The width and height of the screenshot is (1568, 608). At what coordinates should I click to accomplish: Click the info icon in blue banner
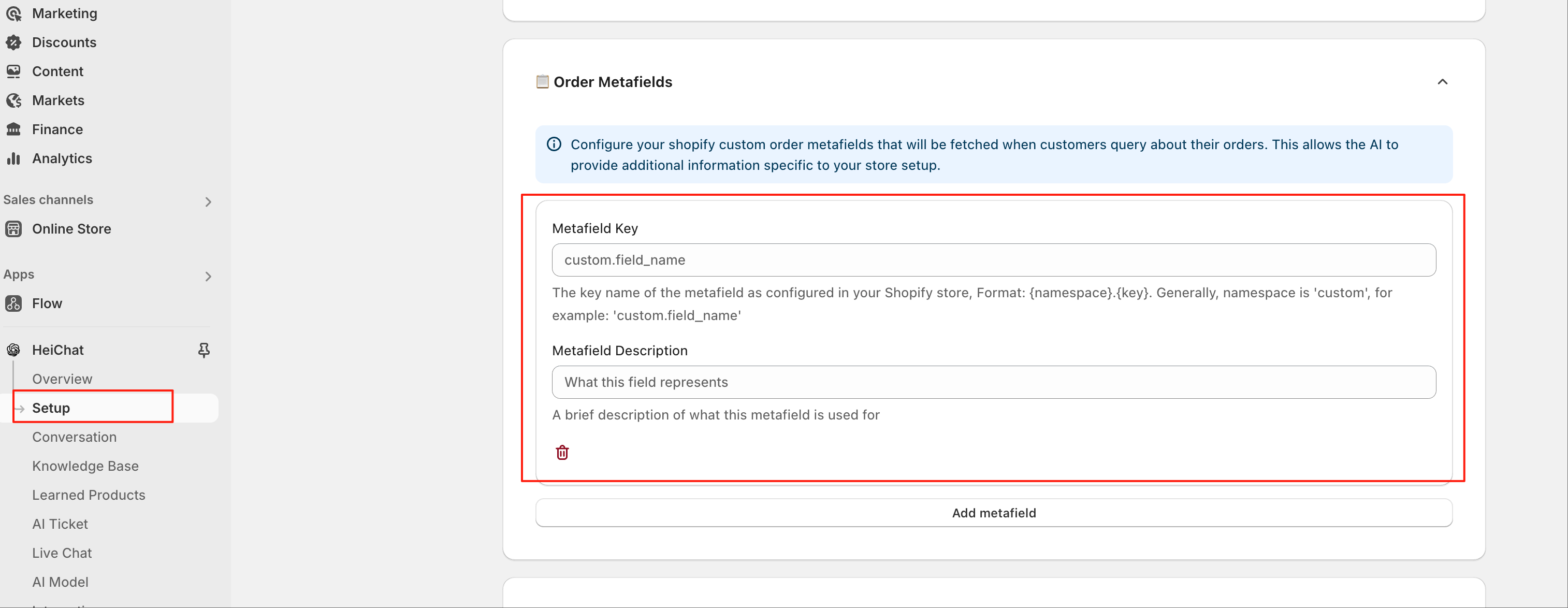point(554,144)
